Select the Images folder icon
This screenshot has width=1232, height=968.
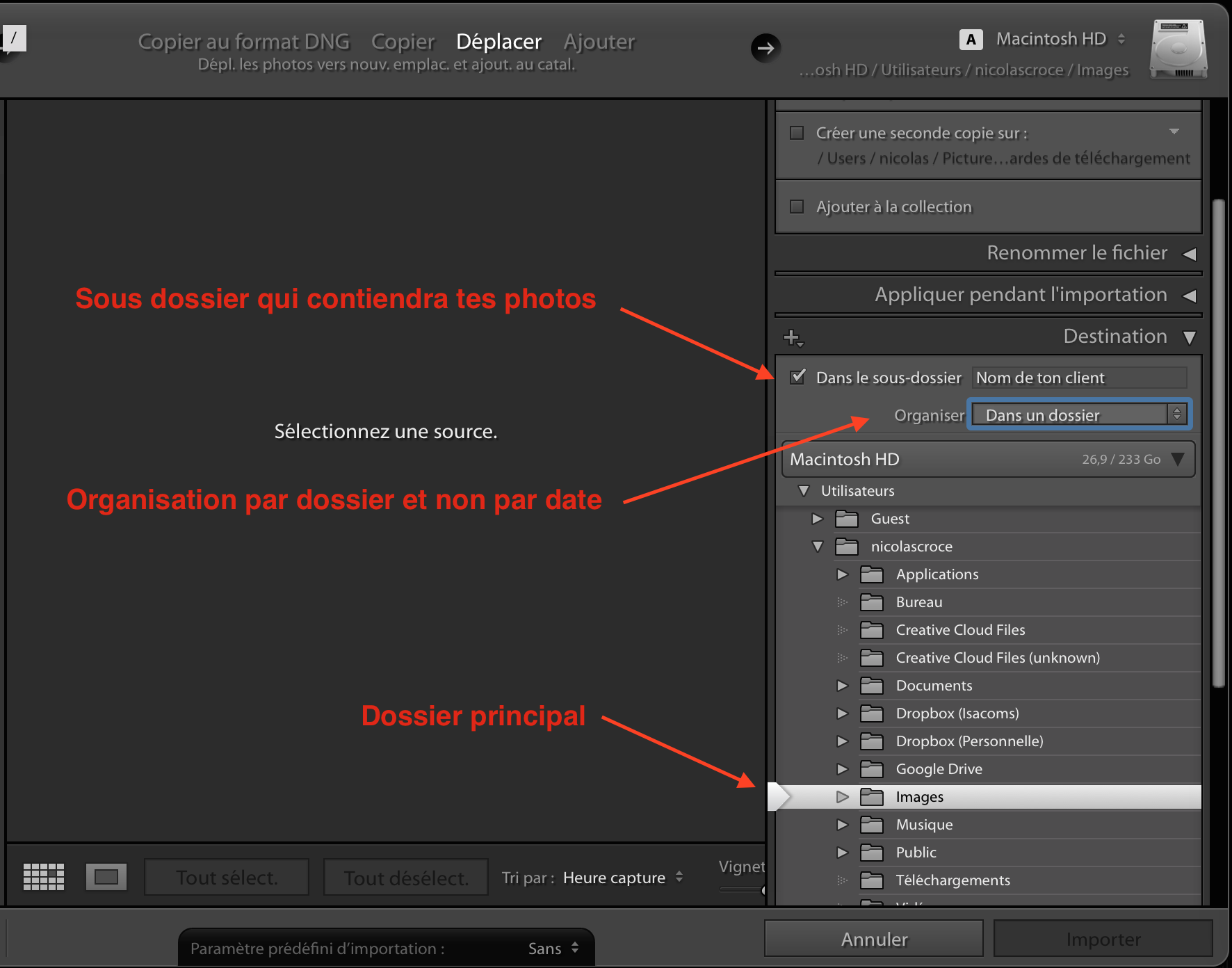click(x=870, y=797)
